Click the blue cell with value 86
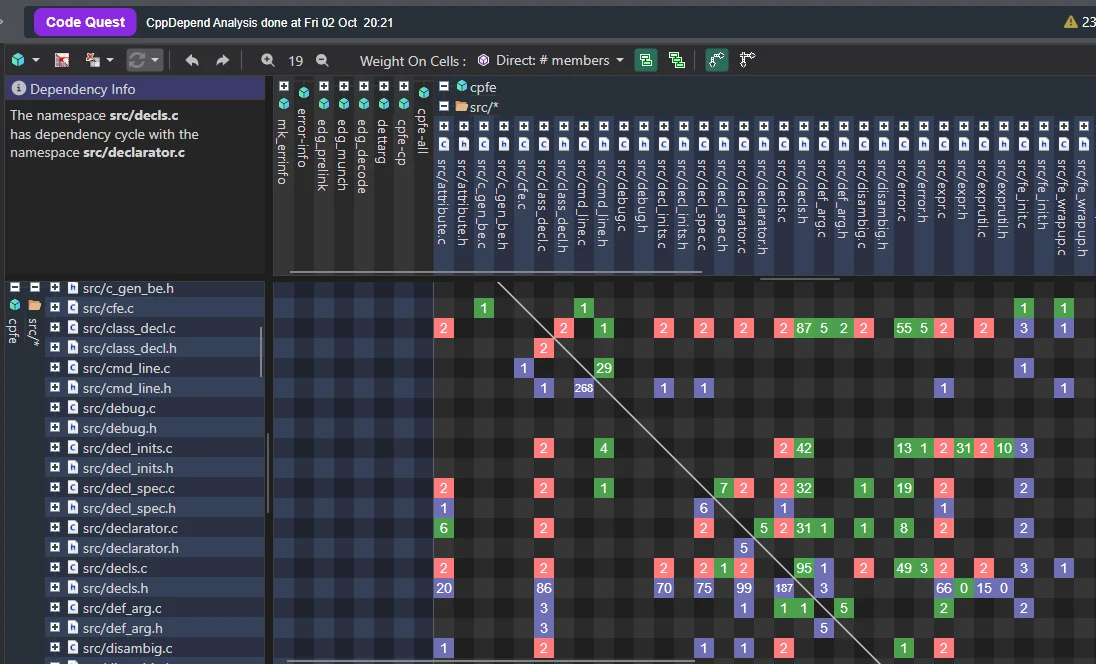Viewport: 1096px width, 664px height. 544,589
